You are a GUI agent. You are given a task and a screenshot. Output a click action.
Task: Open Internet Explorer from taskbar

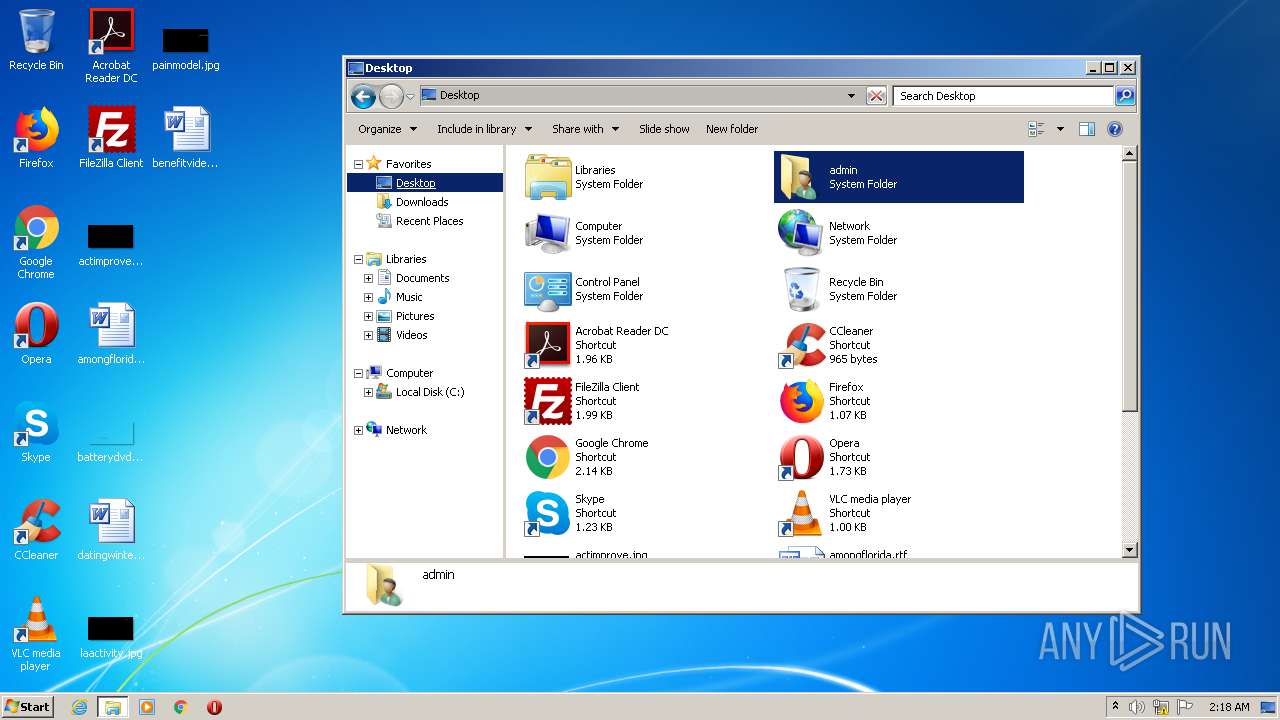(80, 707)
